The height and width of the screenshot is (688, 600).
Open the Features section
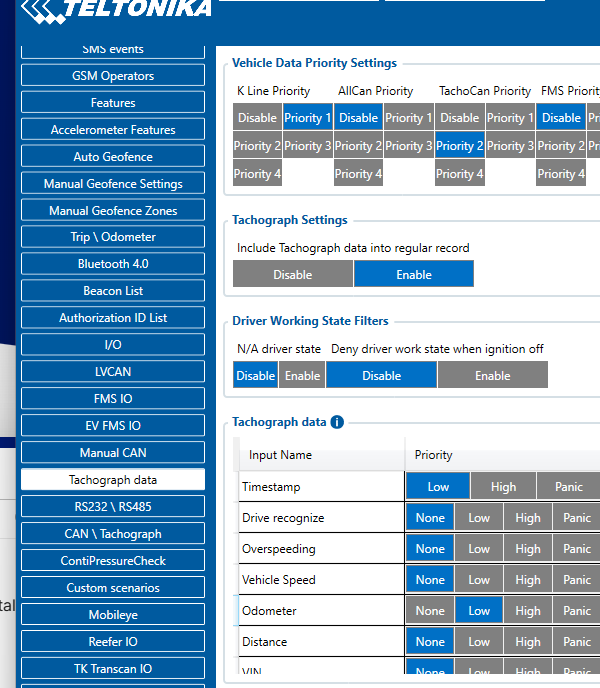[113, 102]
